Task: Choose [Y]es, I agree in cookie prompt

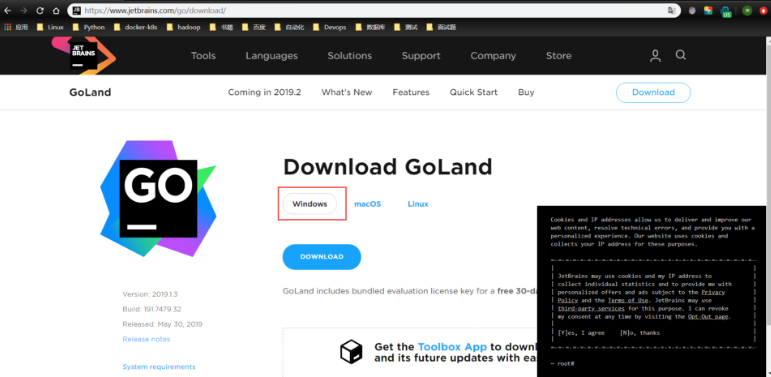Action: click(x=581, y=333)
